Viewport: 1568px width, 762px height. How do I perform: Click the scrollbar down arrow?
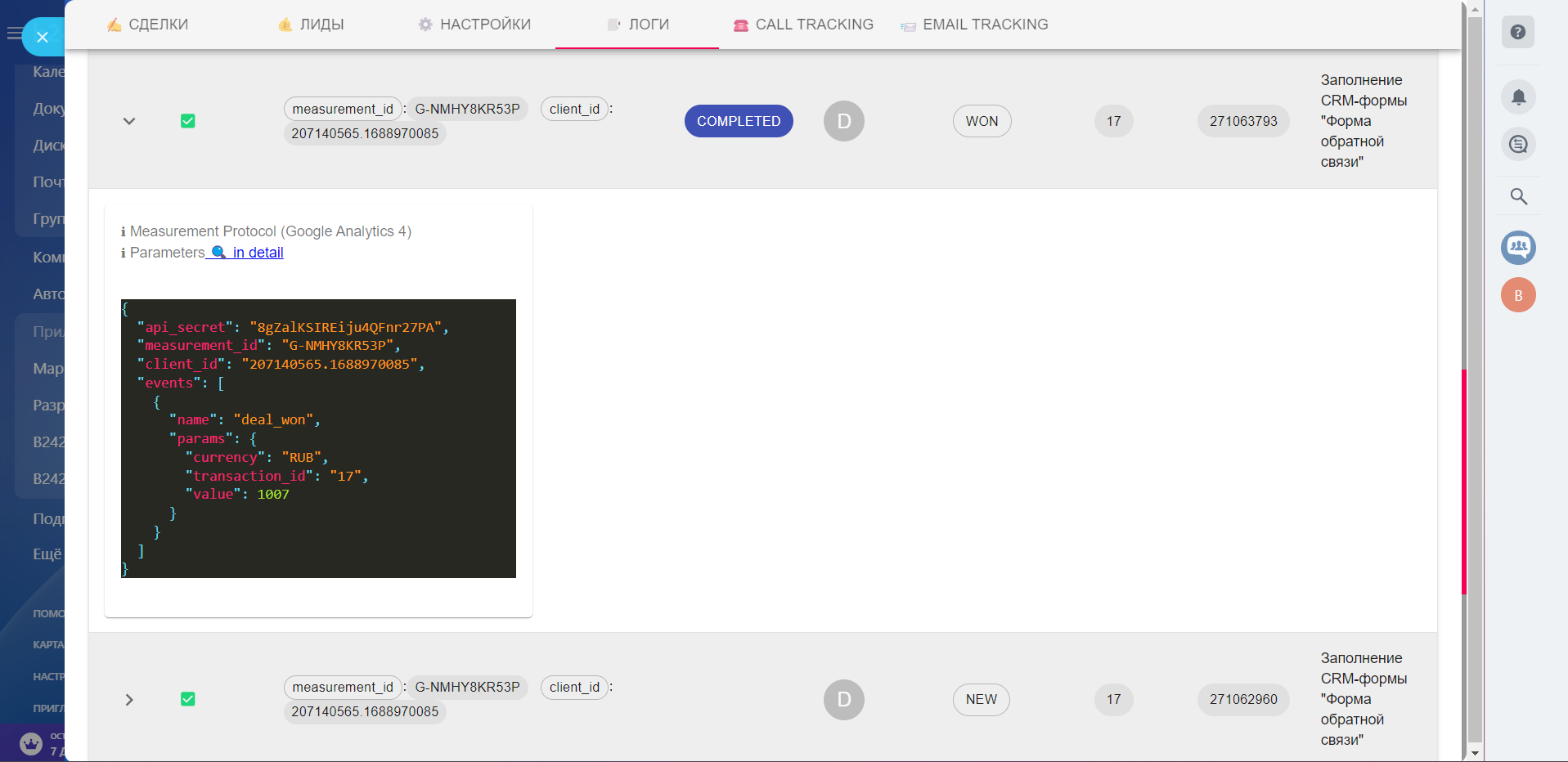pyautogui.click(x=1475, y=753)
